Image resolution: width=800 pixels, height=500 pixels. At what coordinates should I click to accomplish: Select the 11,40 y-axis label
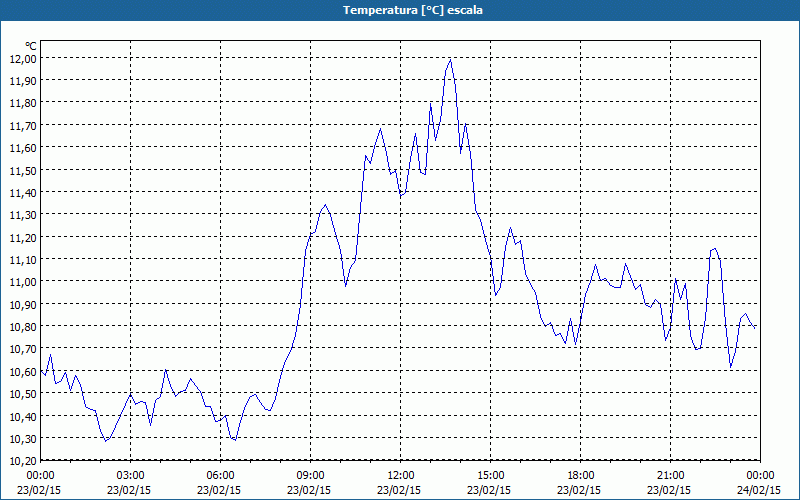(23, 192)
